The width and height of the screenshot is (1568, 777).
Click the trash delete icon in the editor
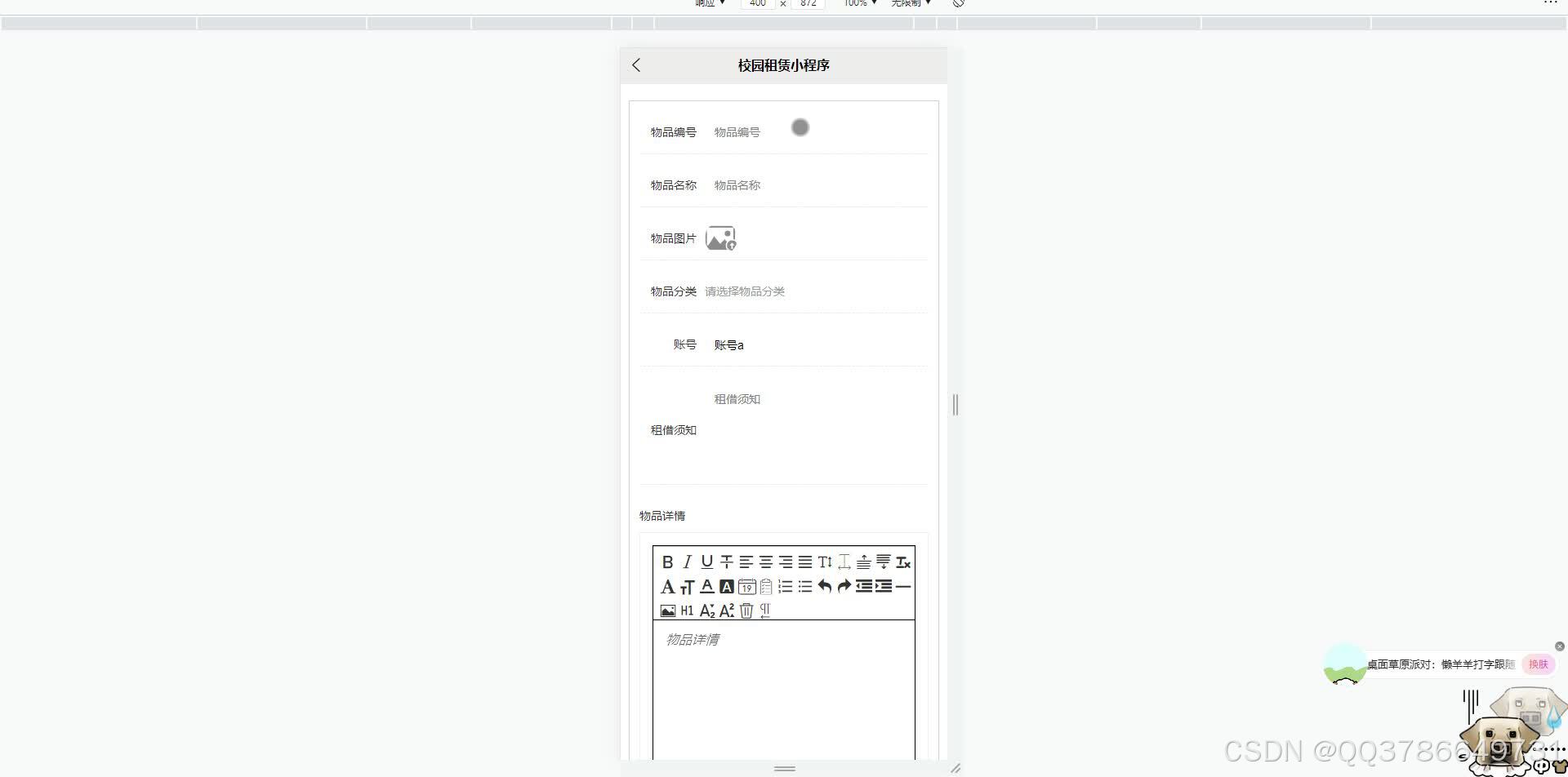coord(746,610)
